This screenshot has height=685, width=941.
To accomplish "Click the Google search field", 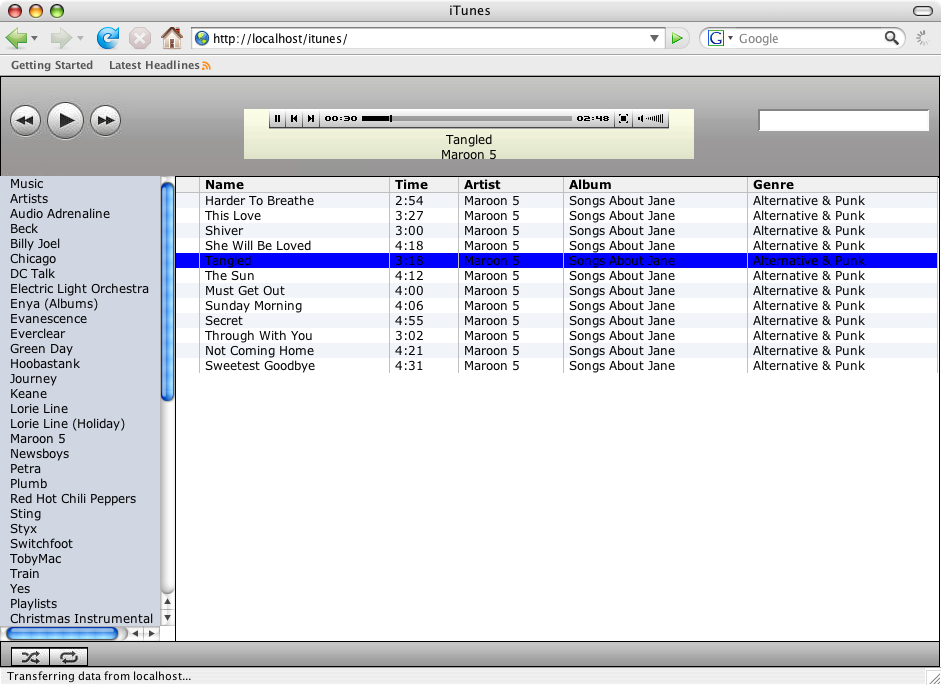I will coord(810,38).
